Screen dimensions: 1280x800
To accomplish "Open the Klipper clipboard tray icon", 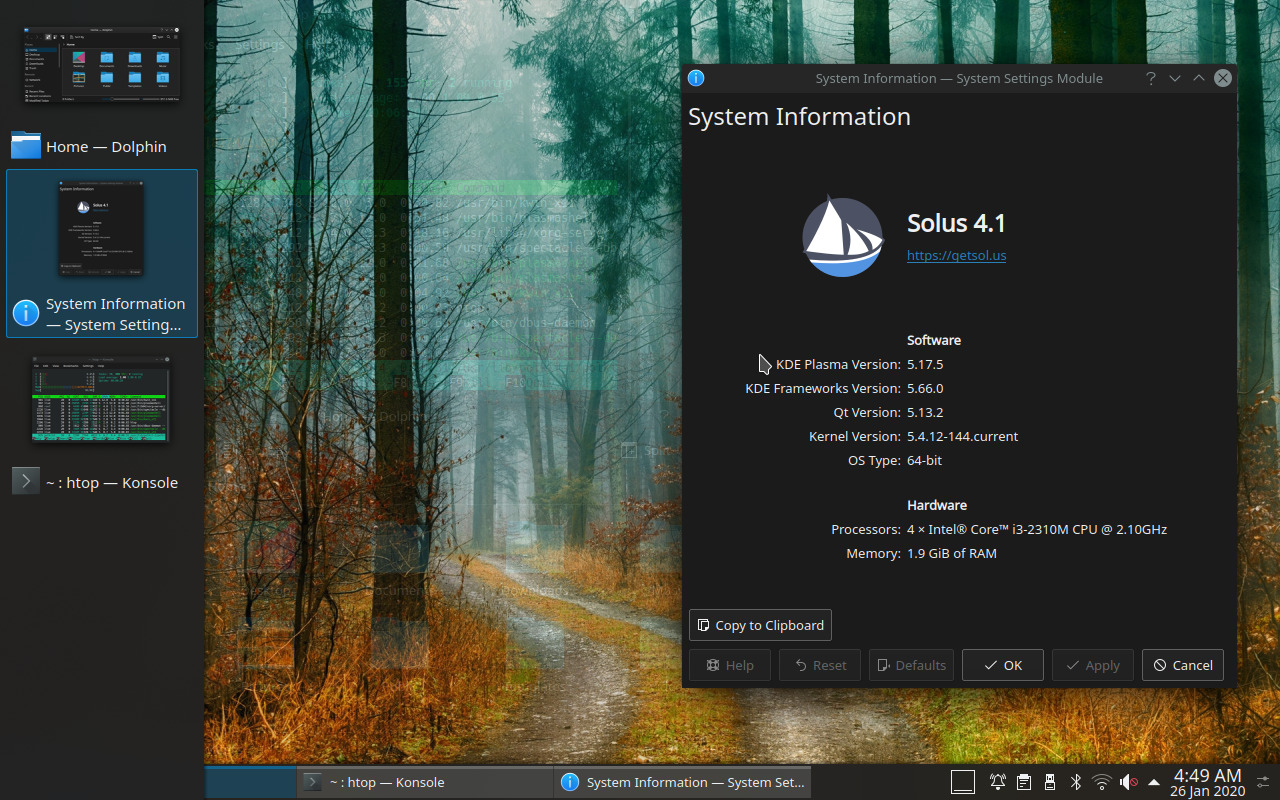I will click(x=1023, y=782).
